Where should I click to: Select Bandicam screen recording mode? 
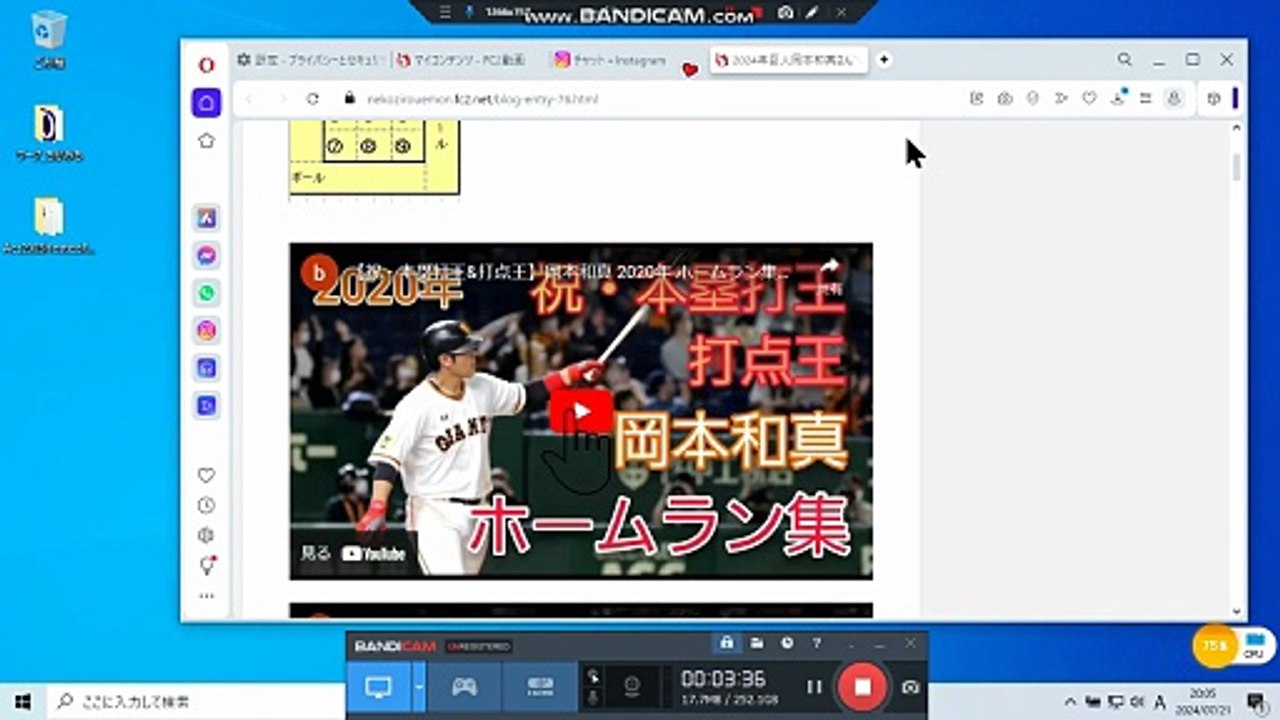[379, 687]
